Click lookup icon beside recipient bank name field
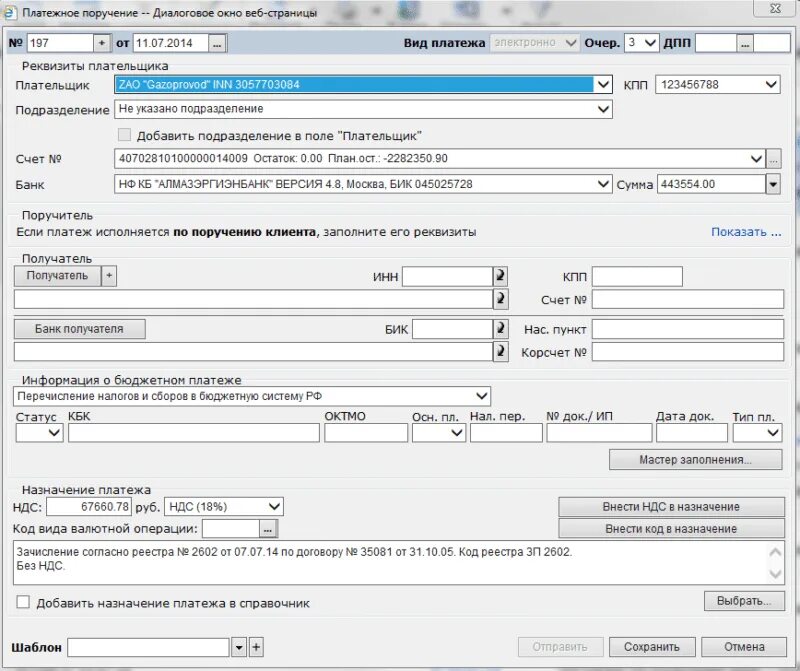Screen dimensions: 800x671 tap(501, 352)
